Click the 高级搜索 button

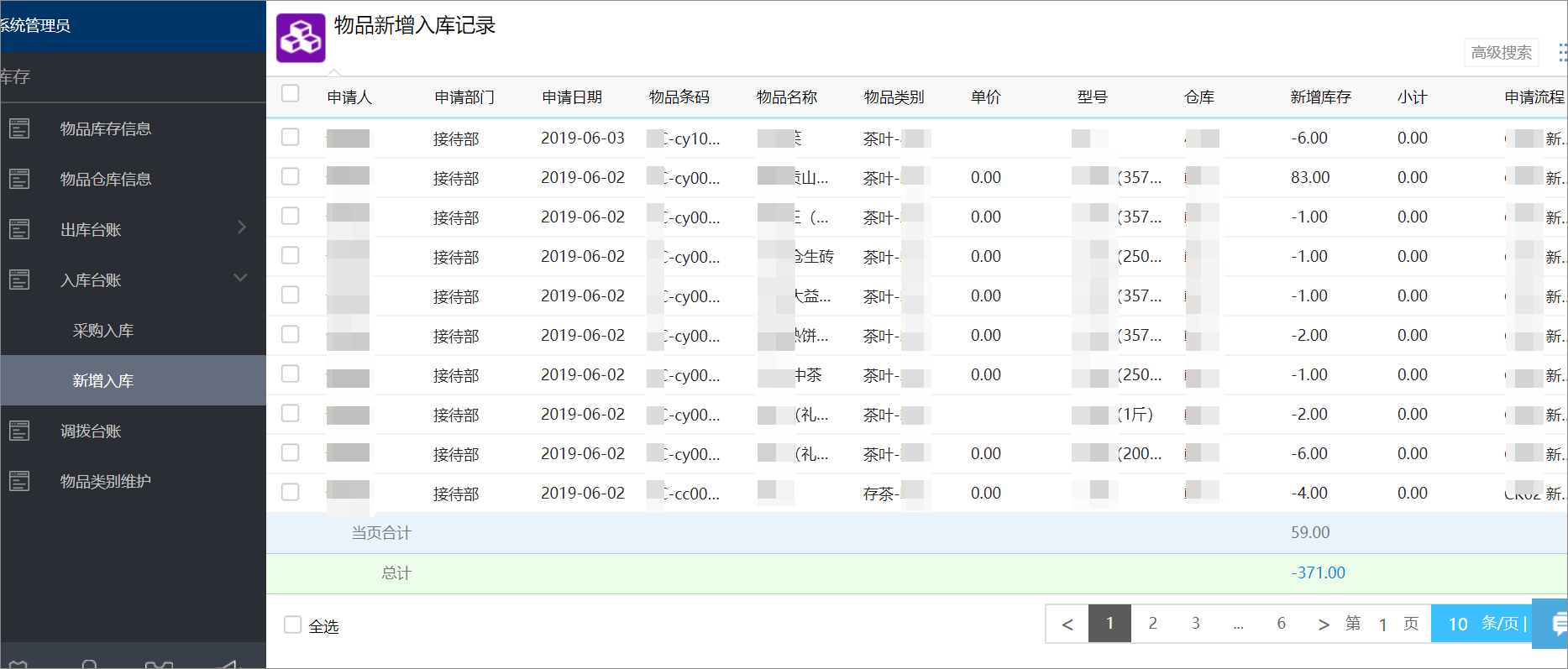[1502, 52]
